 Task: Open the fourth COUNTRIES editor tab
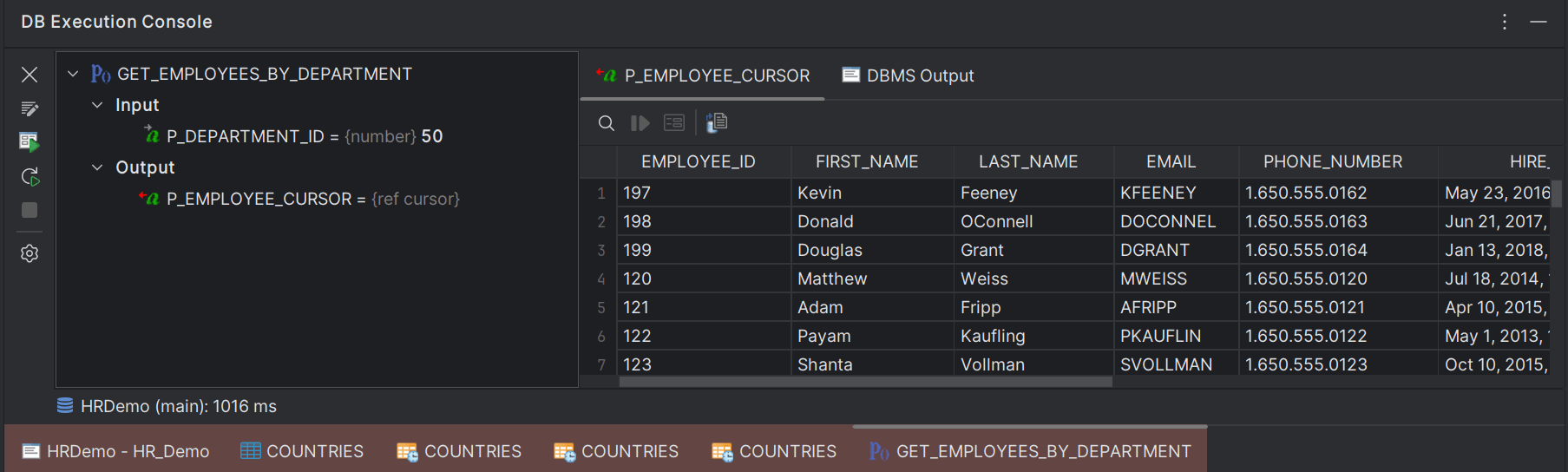tap(774, 451)
